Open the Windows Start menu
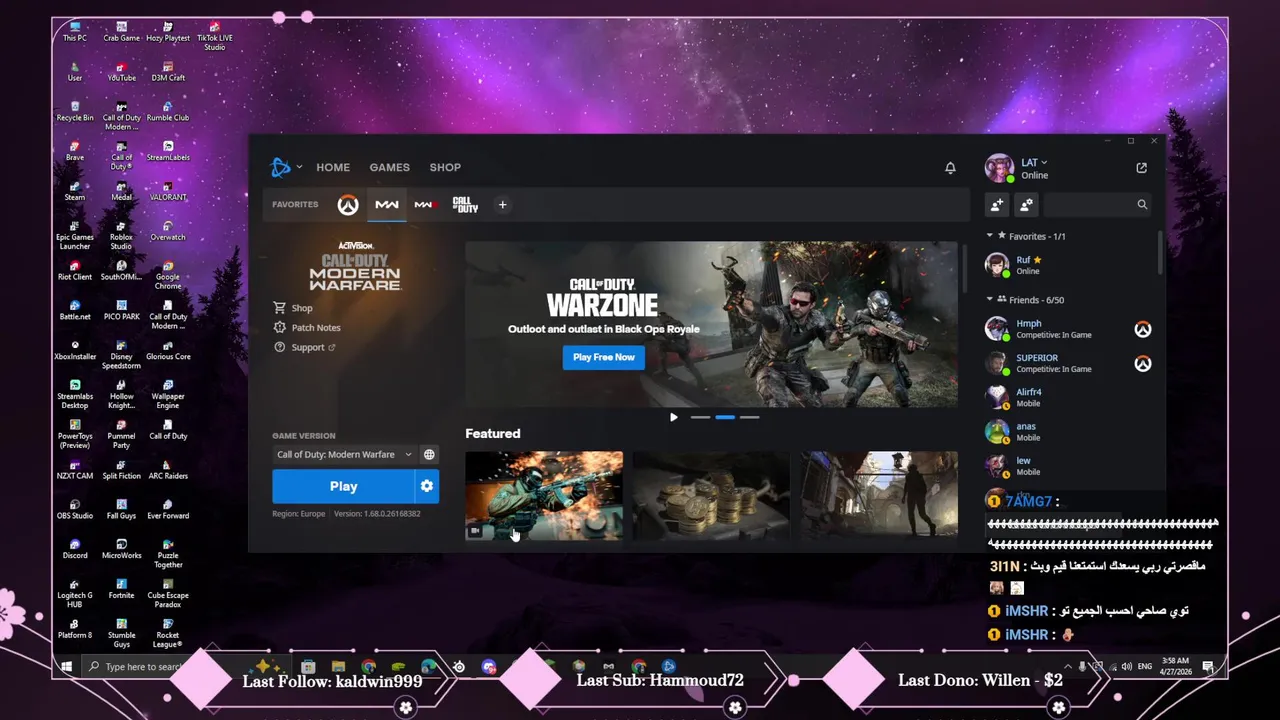1280x720 pixels. click(67, 666)
